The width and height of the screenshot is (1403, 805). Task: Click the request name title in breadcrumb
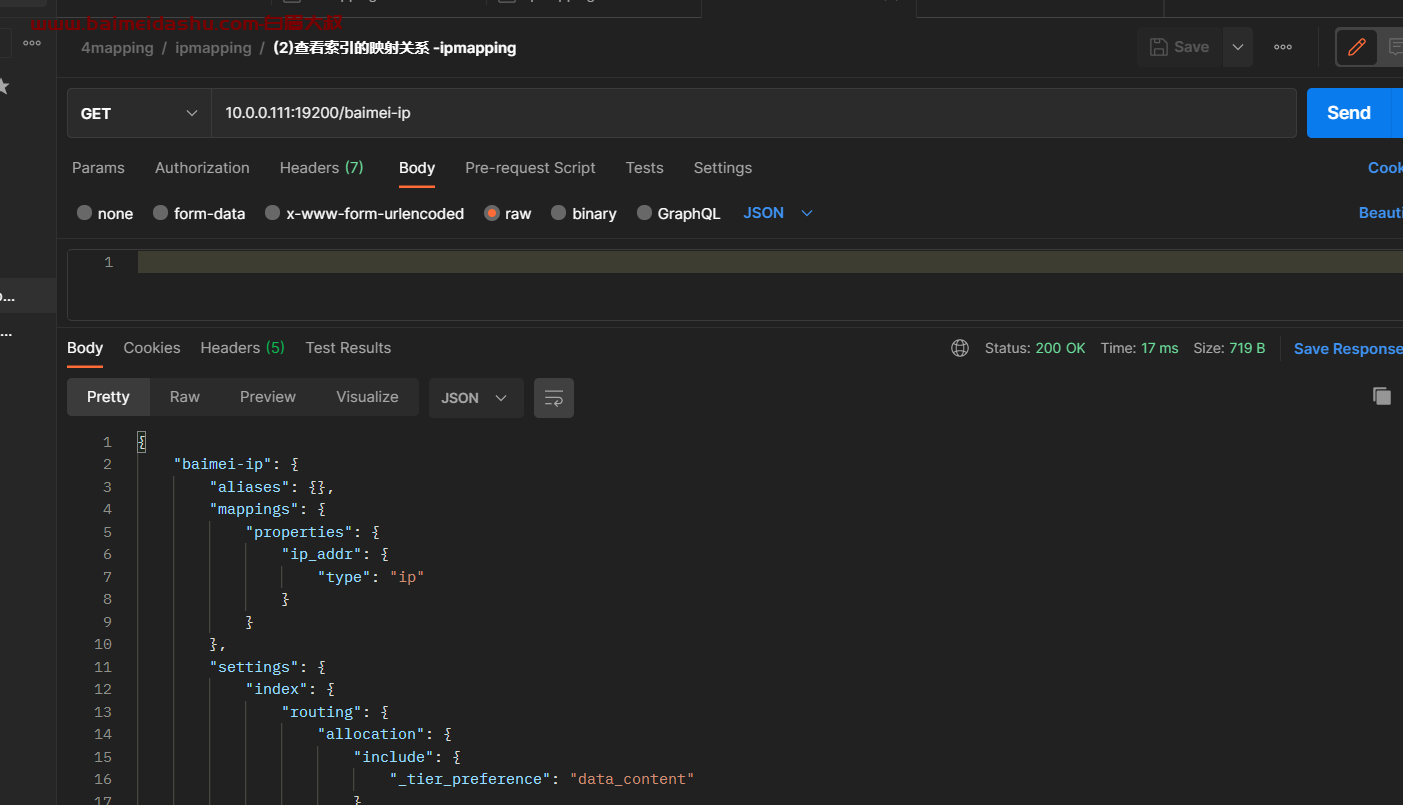tap(394, 47)
